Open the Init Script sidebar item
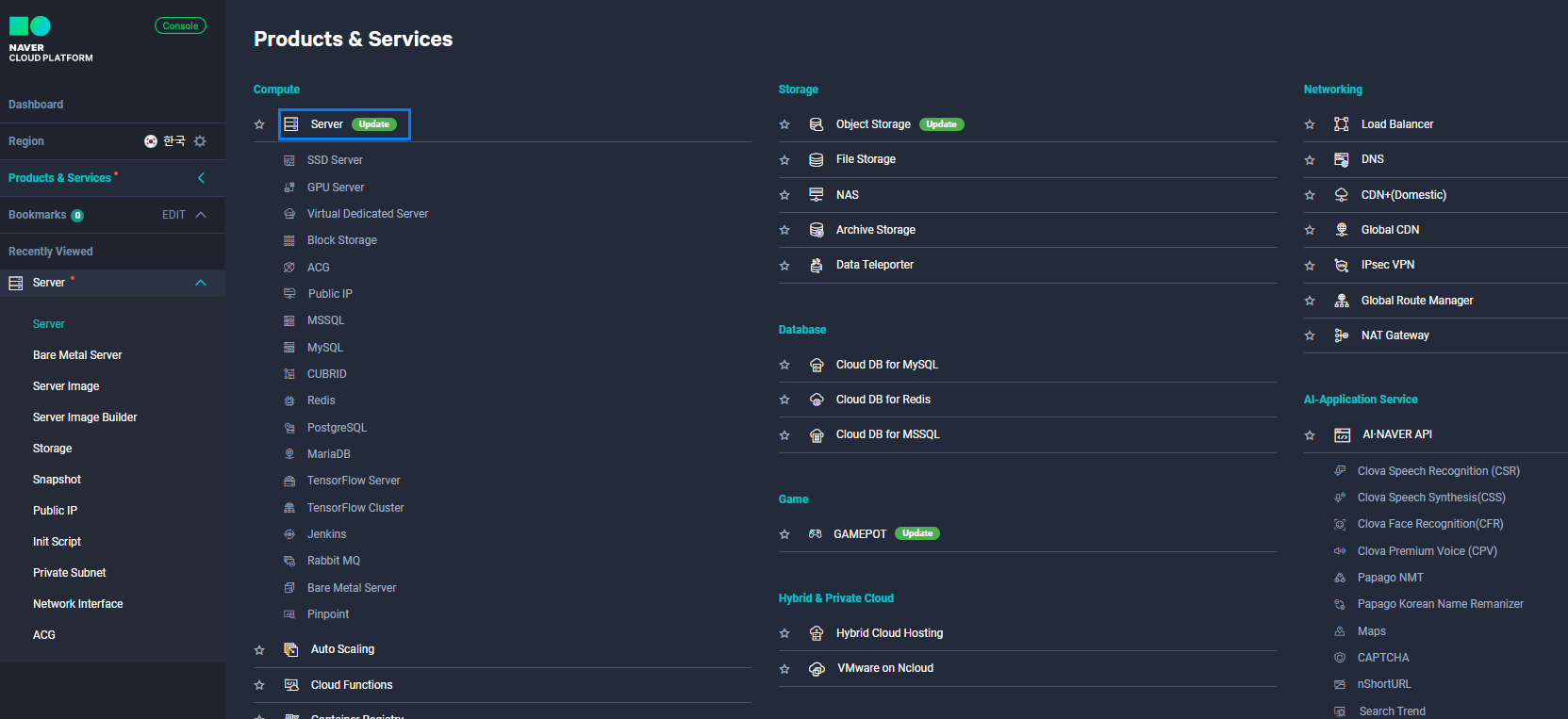Screen dimensions: 1568x719 57,542
